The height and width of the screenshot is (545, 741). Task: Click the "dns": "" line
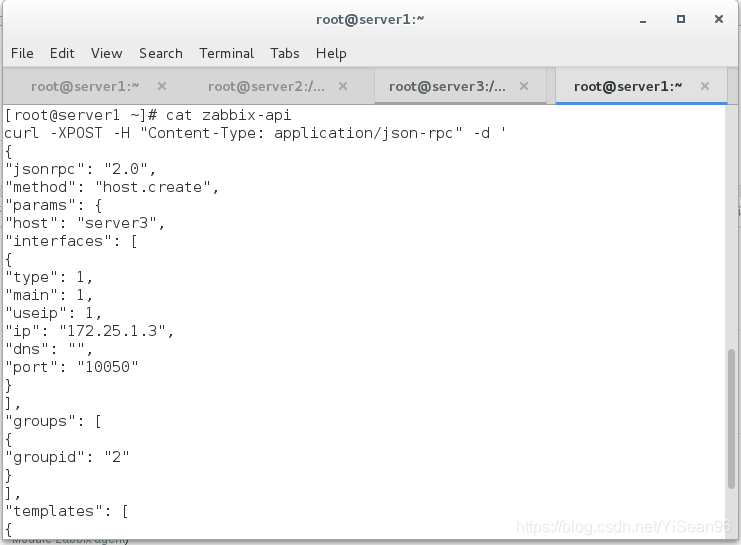(49, 349)
